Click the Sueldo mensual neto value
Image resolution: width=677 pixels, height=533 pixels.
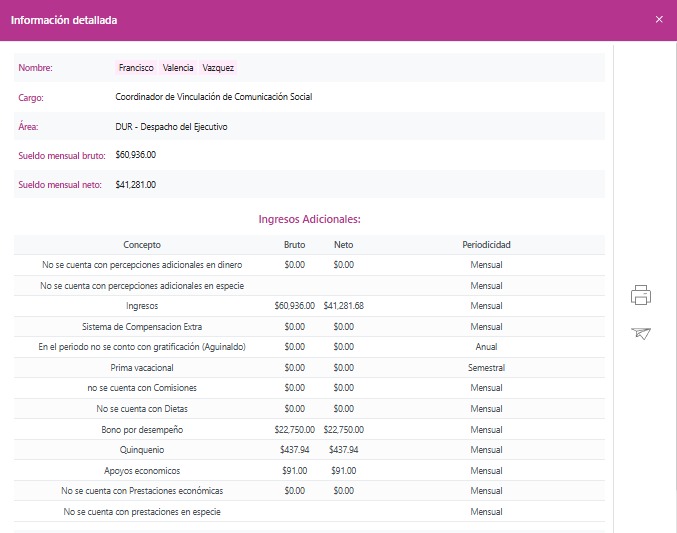(136, 185)
